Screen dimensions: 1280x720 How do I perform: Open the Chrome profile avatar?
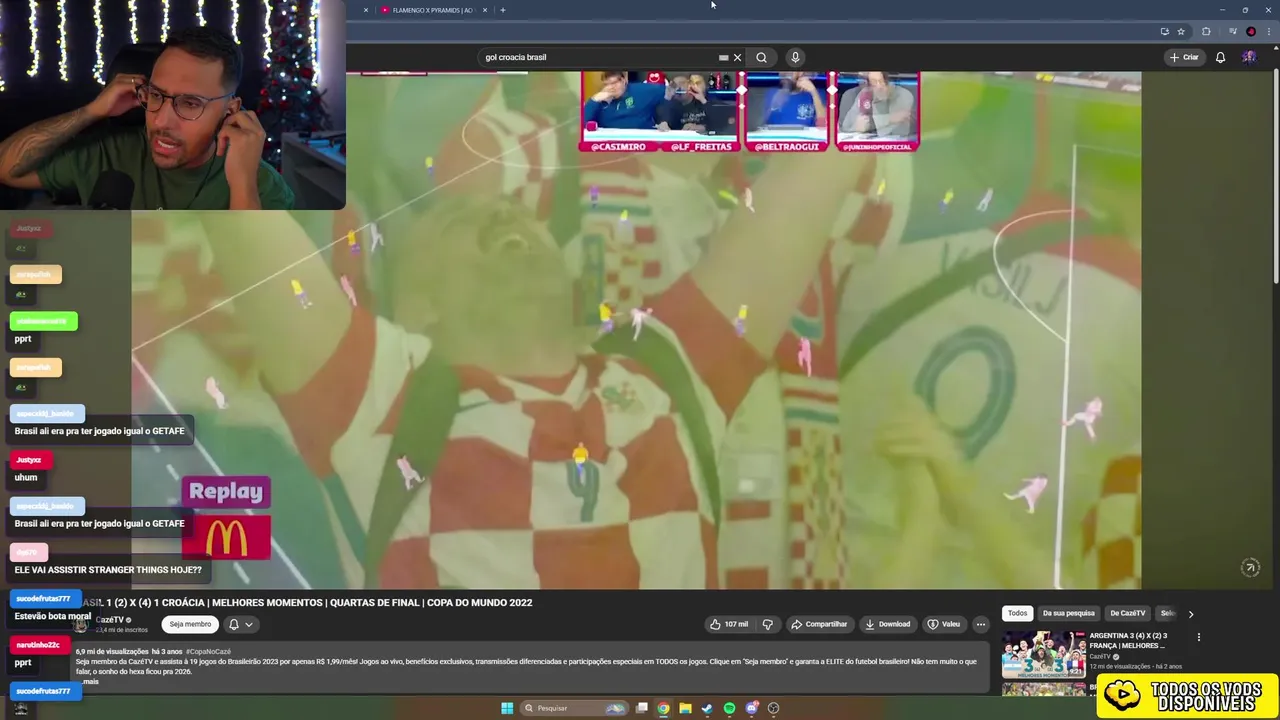pos(1251,31)
